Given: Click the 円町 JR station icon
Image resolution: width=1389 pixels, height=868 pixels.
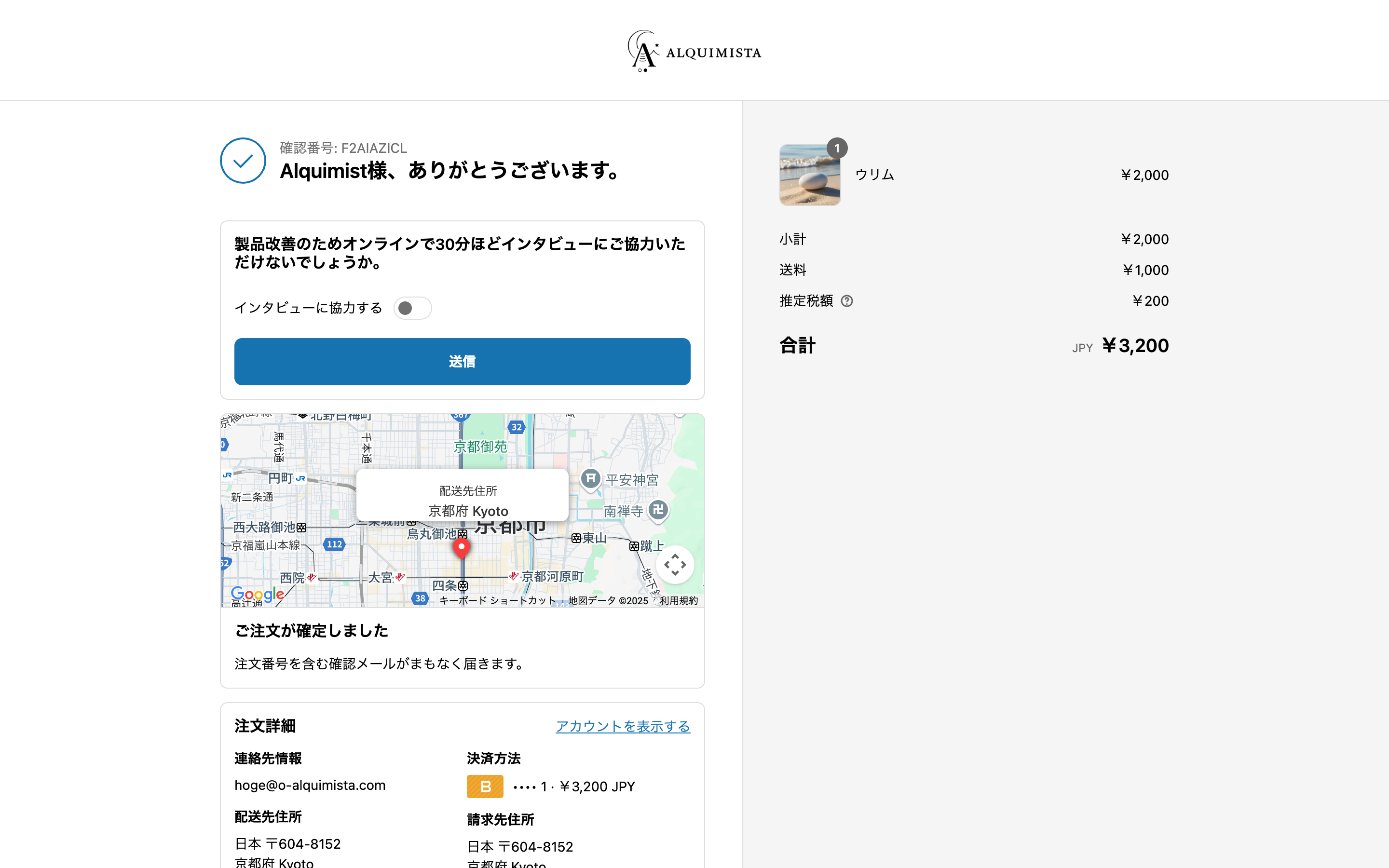Looking at the screenshot, I should coord(300,478).
